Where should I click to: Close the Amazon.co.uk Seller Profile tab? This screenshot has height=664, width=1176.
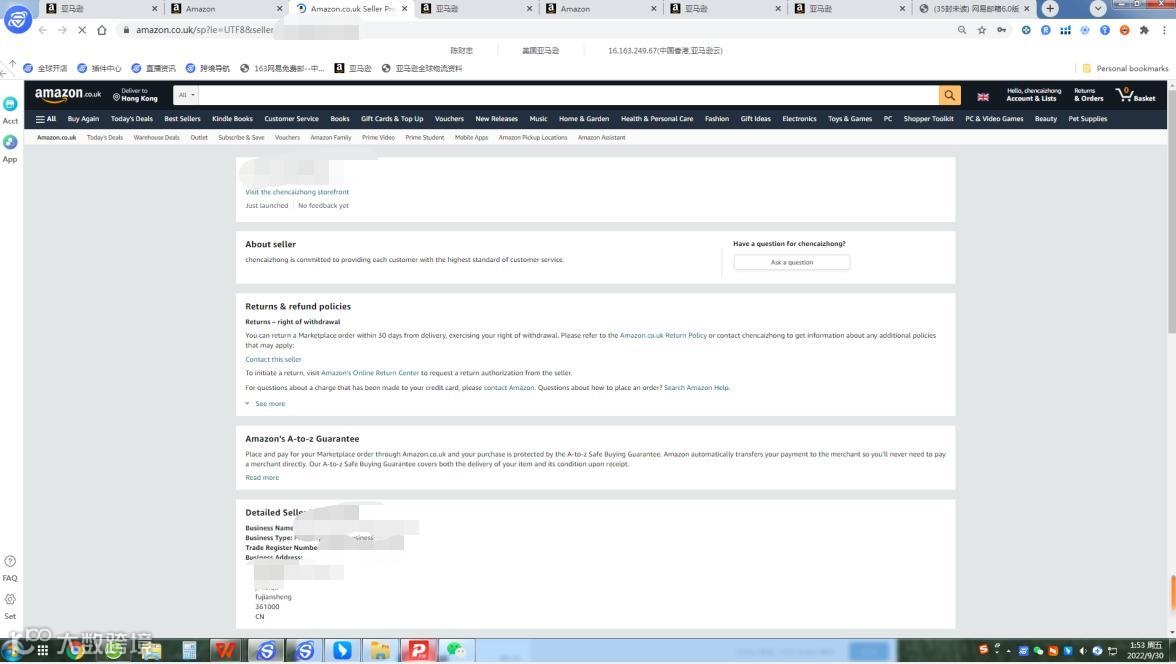point(404,9)
